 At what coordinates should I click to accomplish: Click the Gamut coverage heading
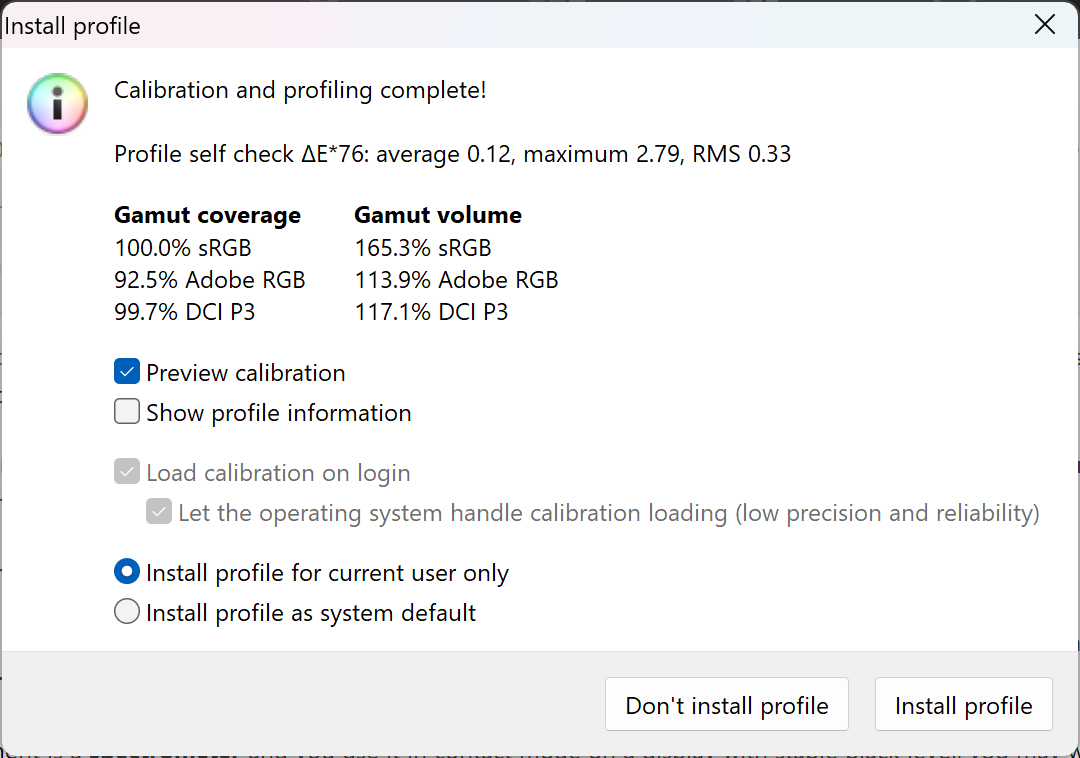click(207, 215)
